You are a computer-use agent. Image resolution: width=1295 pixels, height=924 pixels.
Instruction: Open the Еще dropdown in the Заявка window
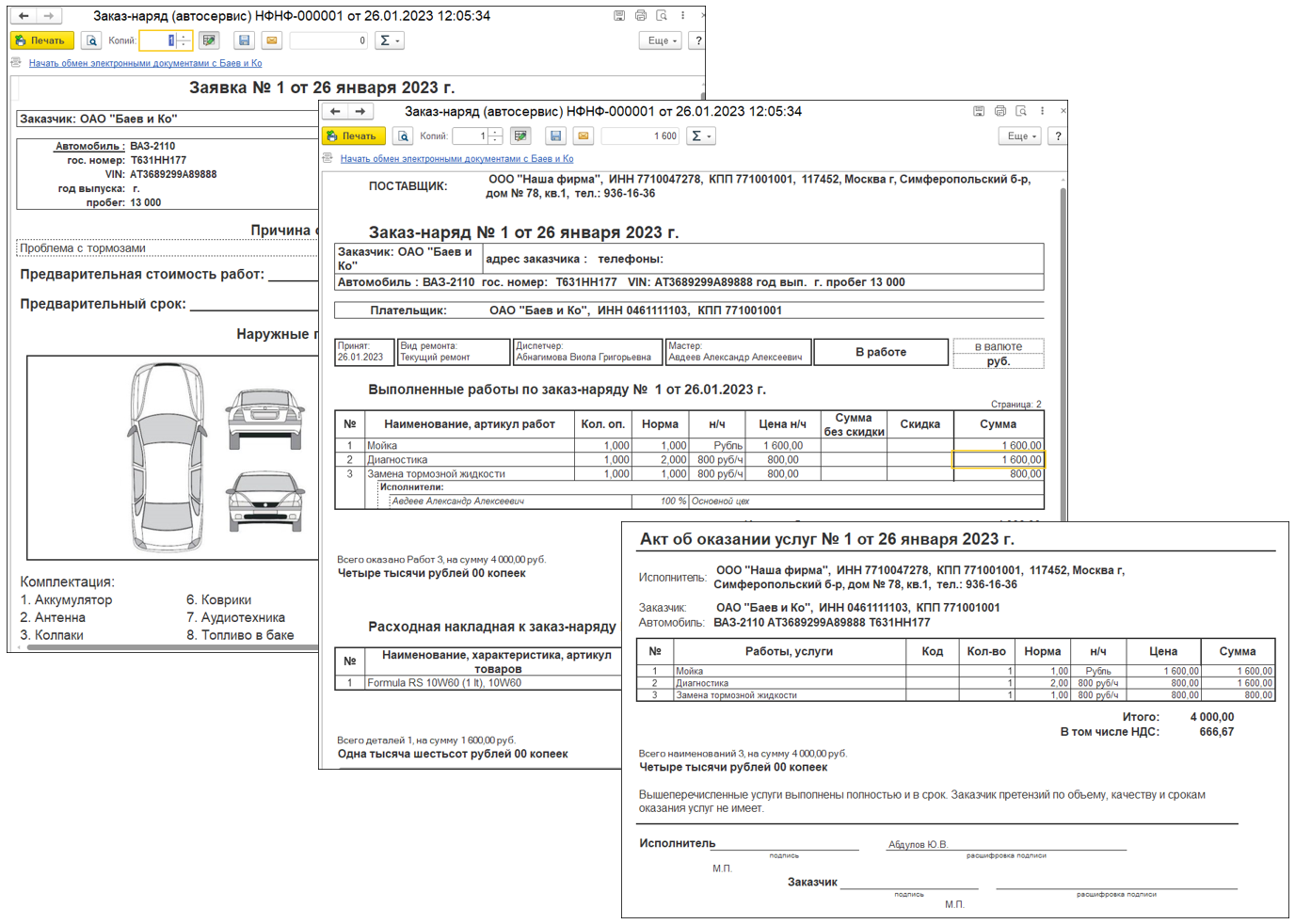[x=663, y=40]
